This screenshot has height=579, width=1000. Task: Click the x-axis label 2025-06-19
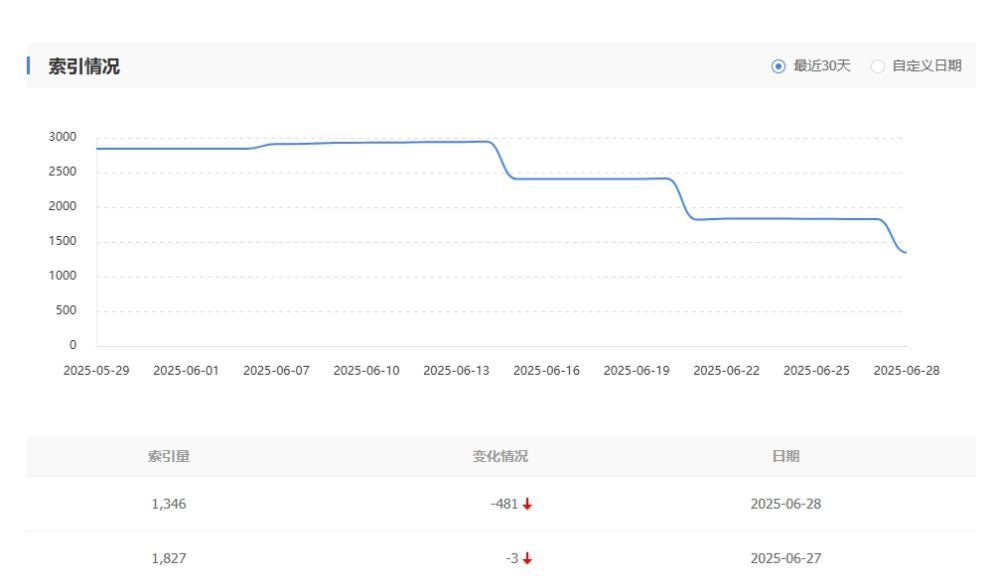(x=636, y=370)
